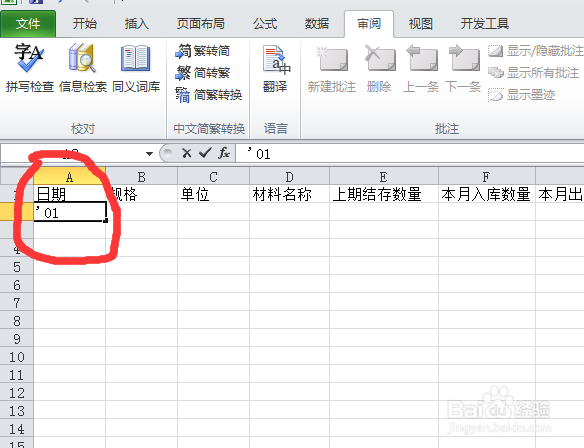
Task: Cancel the entry in formula bar
Action: pos(187,153)
